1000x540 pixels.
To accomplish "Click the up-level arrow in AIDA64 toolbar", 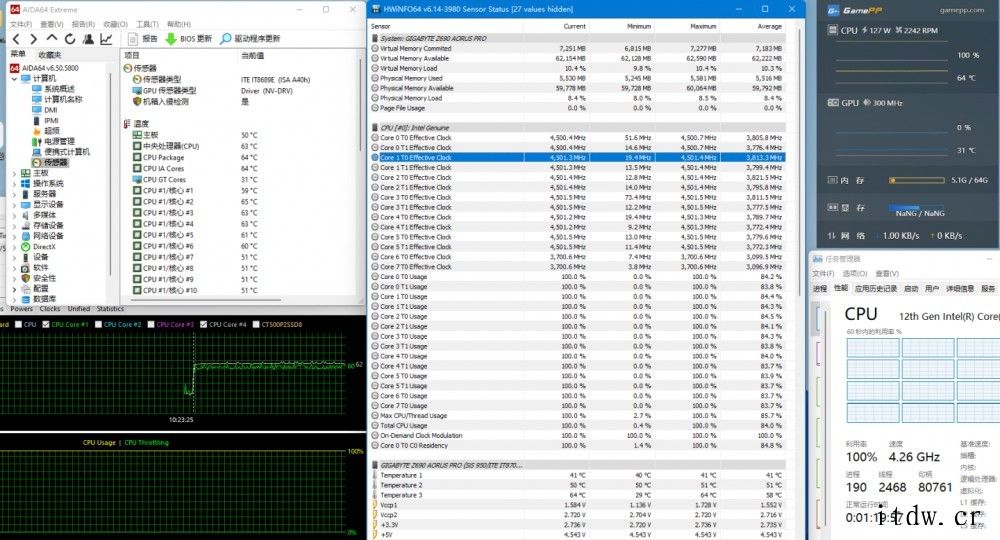I will coord(52,38).
